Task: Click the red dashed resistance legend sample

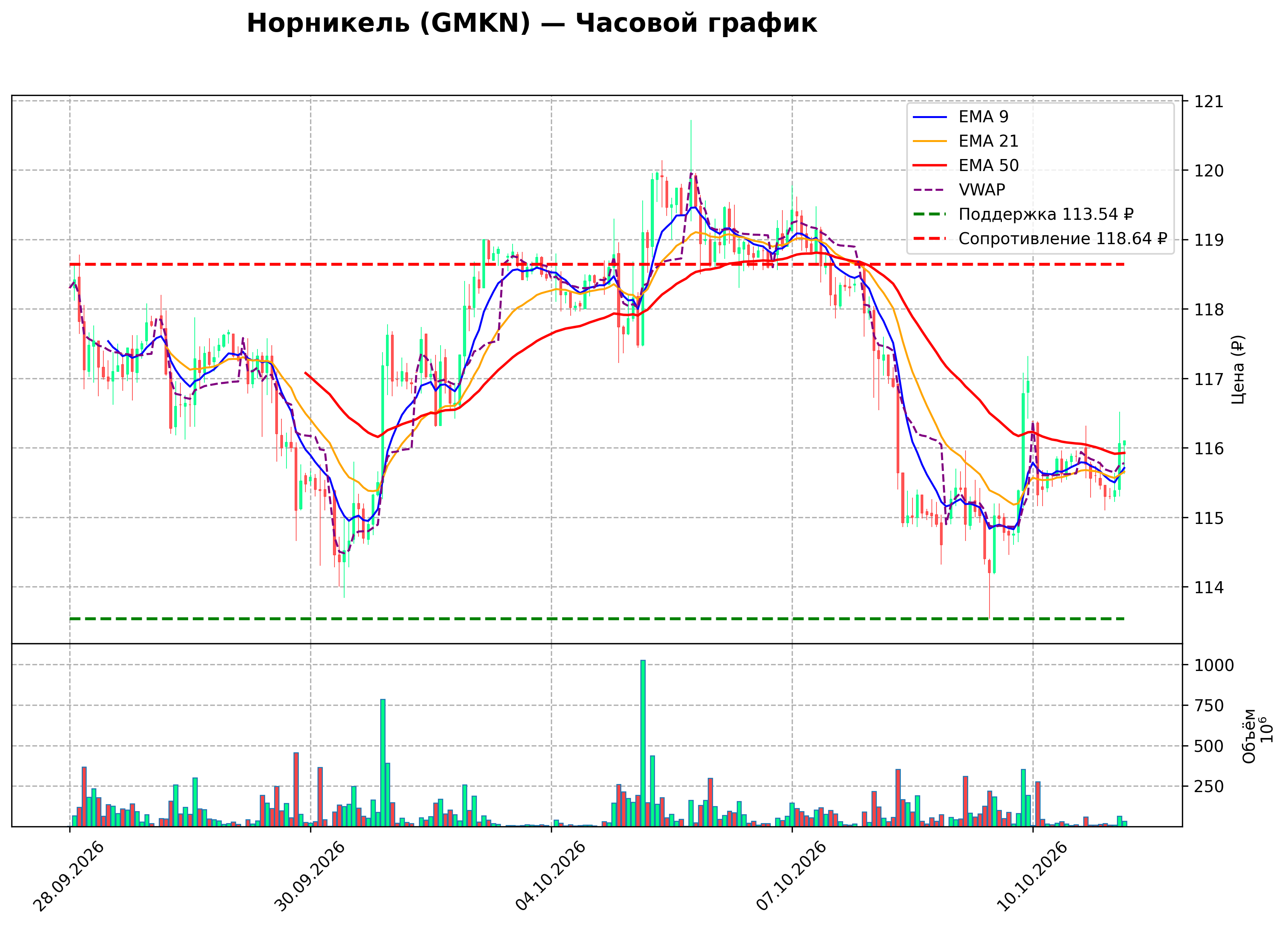Action: pos(930,239)
